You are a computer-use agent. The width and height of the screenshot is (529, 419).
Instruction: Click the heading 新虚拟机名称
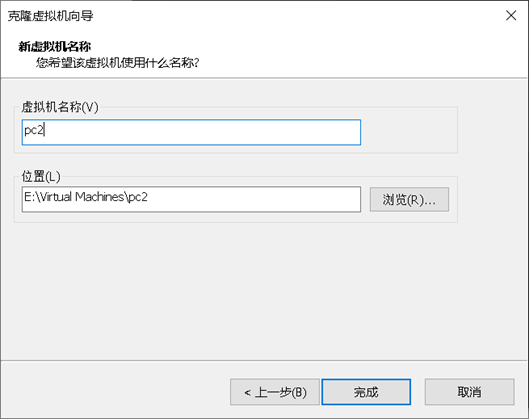(x=55, y=47)
